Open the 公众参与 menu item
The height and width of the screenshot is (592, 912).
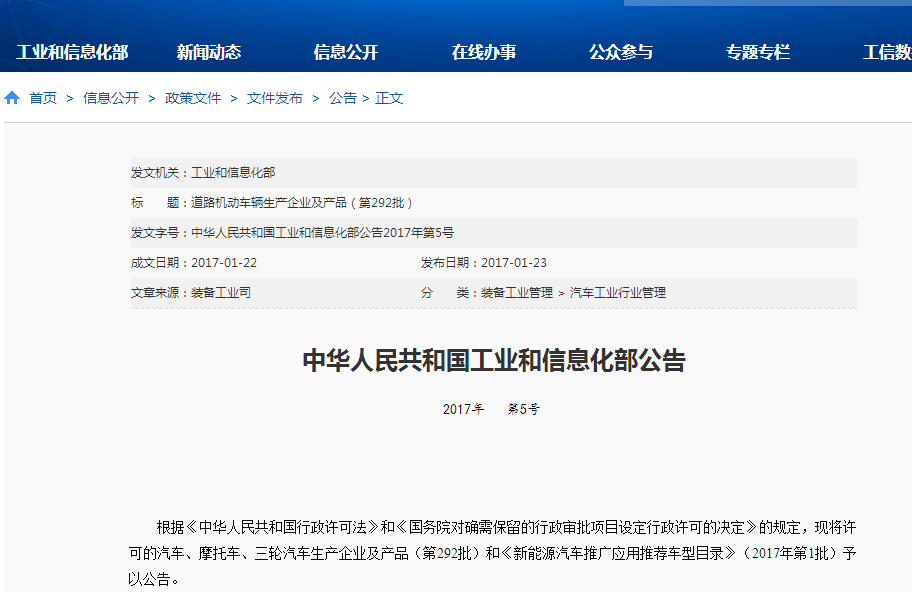pos(620,51)
